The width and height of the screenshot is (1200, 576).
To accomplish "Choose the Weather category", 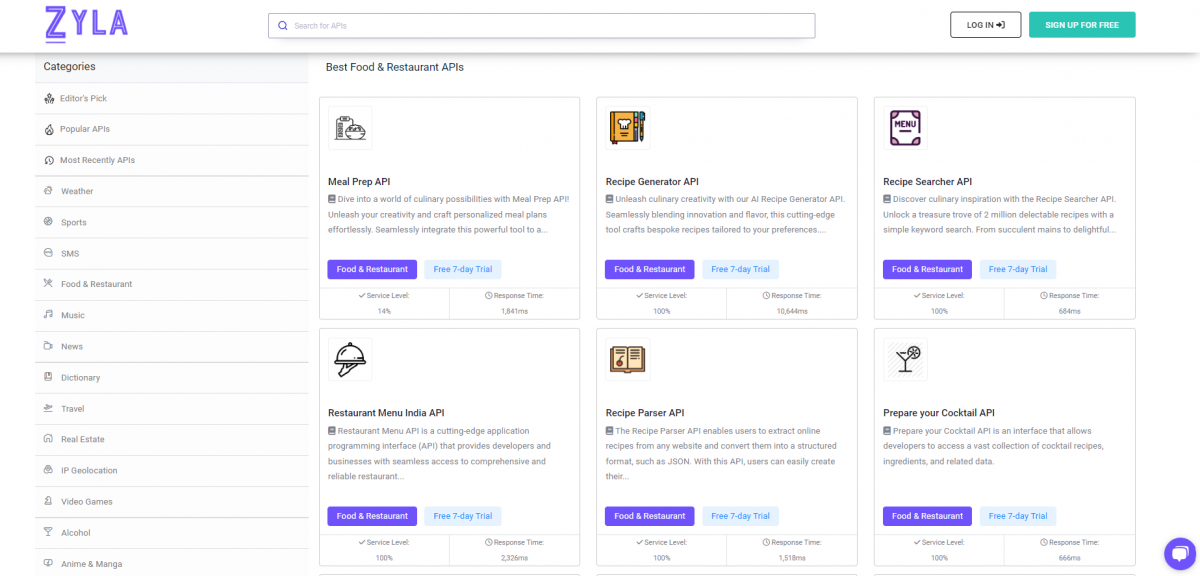I will tap(77, 191).
